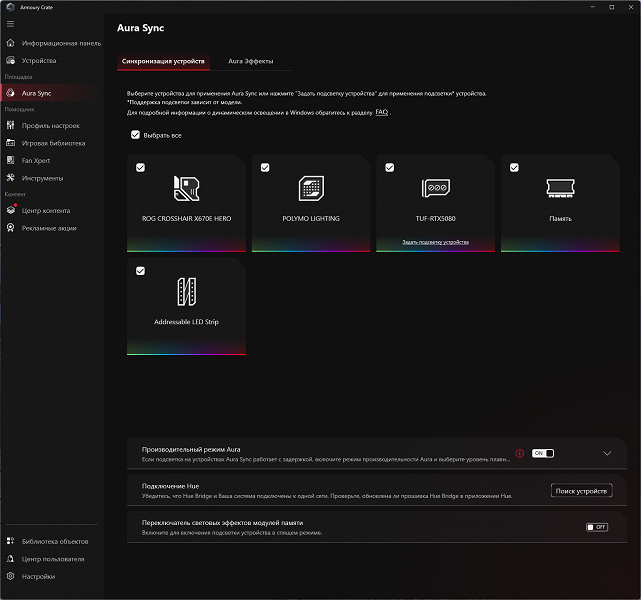Image resolution: width=641 pixels, height=600 pixels.
Task: Open the hamburger menu icon
Action: pos(11,24)
